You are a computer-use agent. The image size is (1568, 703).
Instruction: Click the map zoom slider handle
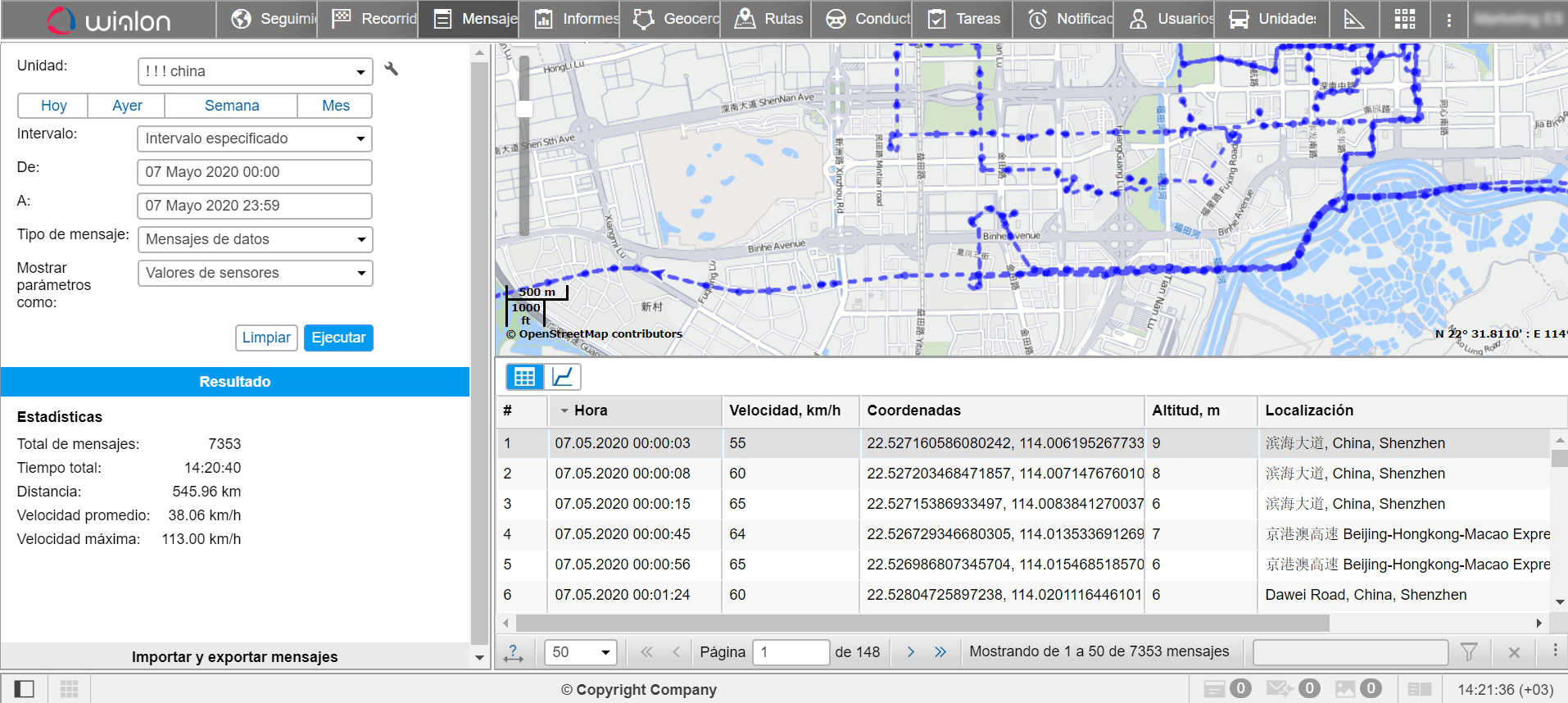click(524, 109)
